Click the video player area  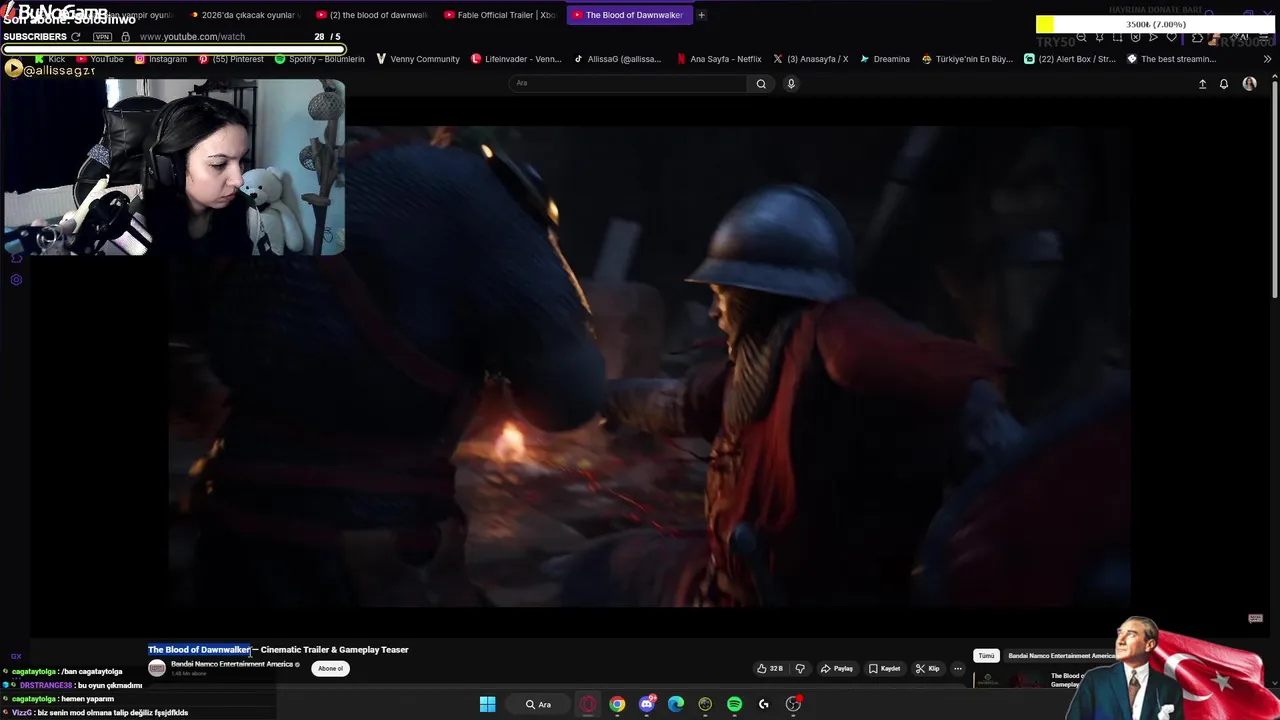pos(649,366)
